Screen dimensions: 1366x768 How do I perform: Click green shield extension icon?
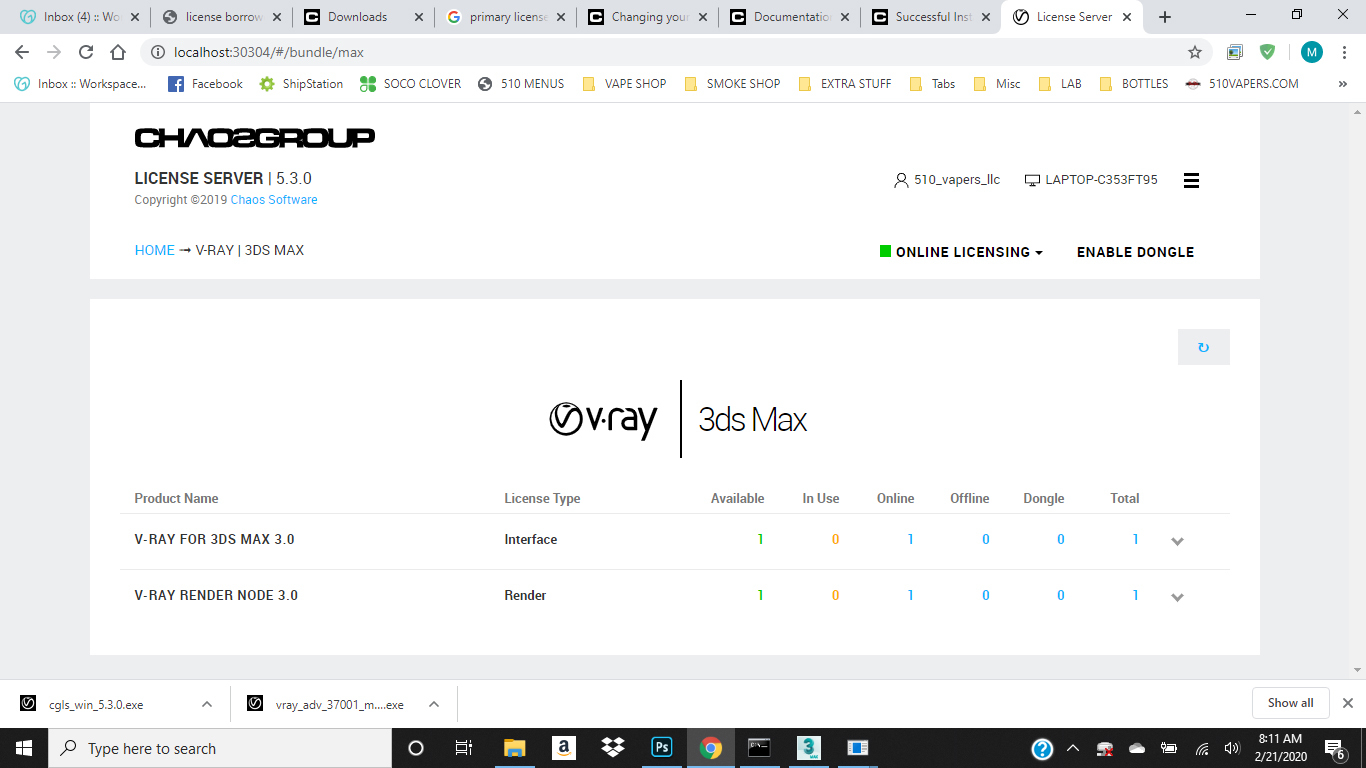click(x=1268, y=52)
